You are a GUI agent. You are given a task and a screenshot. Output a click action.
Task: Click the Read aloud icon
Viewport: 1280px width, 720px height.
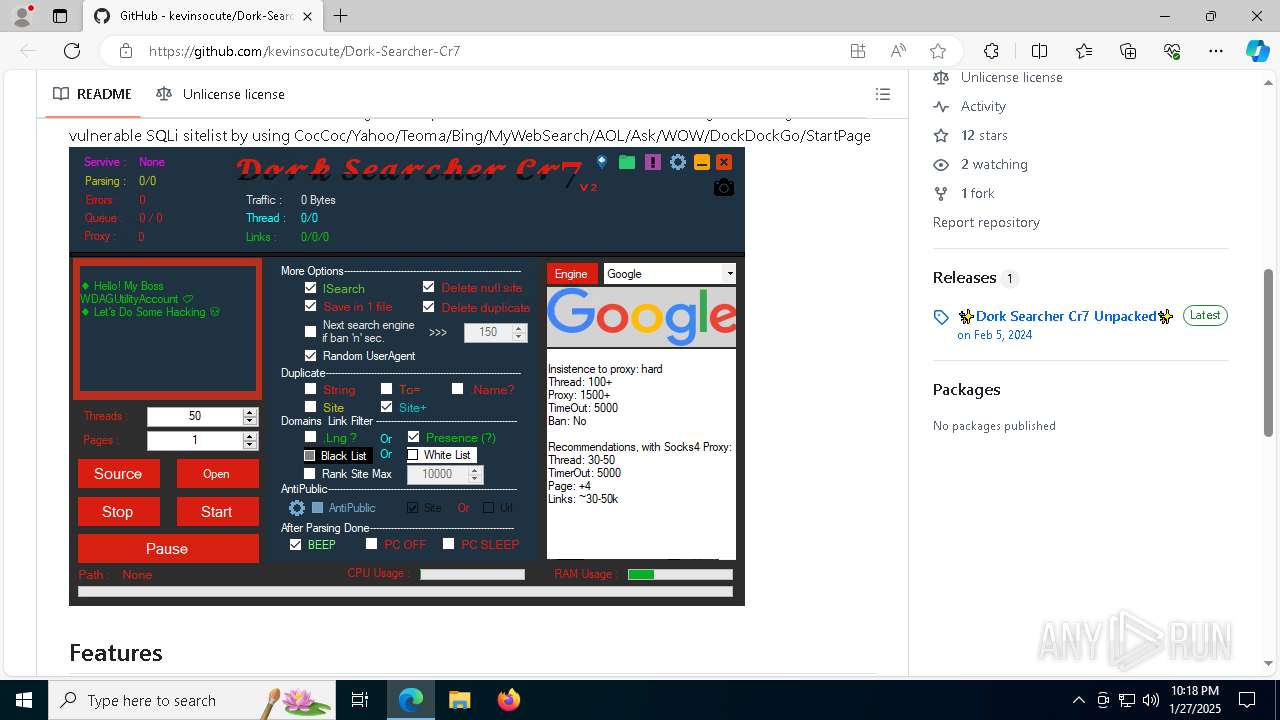click(x=898, y=51)
